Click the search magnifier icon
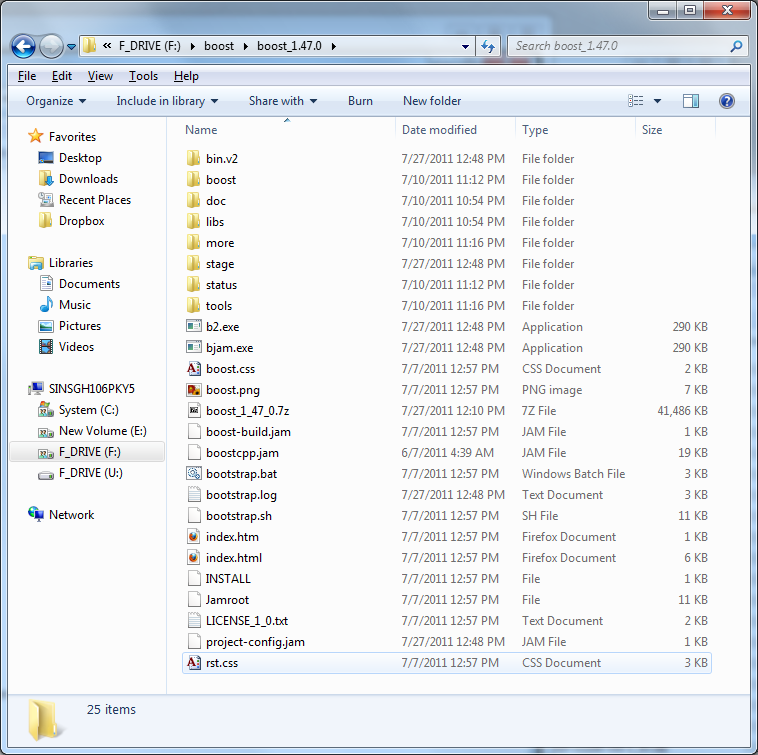Image resolution: width=758 pixels, height=755 pixels. pyautogui.click(x=736, y=46)
